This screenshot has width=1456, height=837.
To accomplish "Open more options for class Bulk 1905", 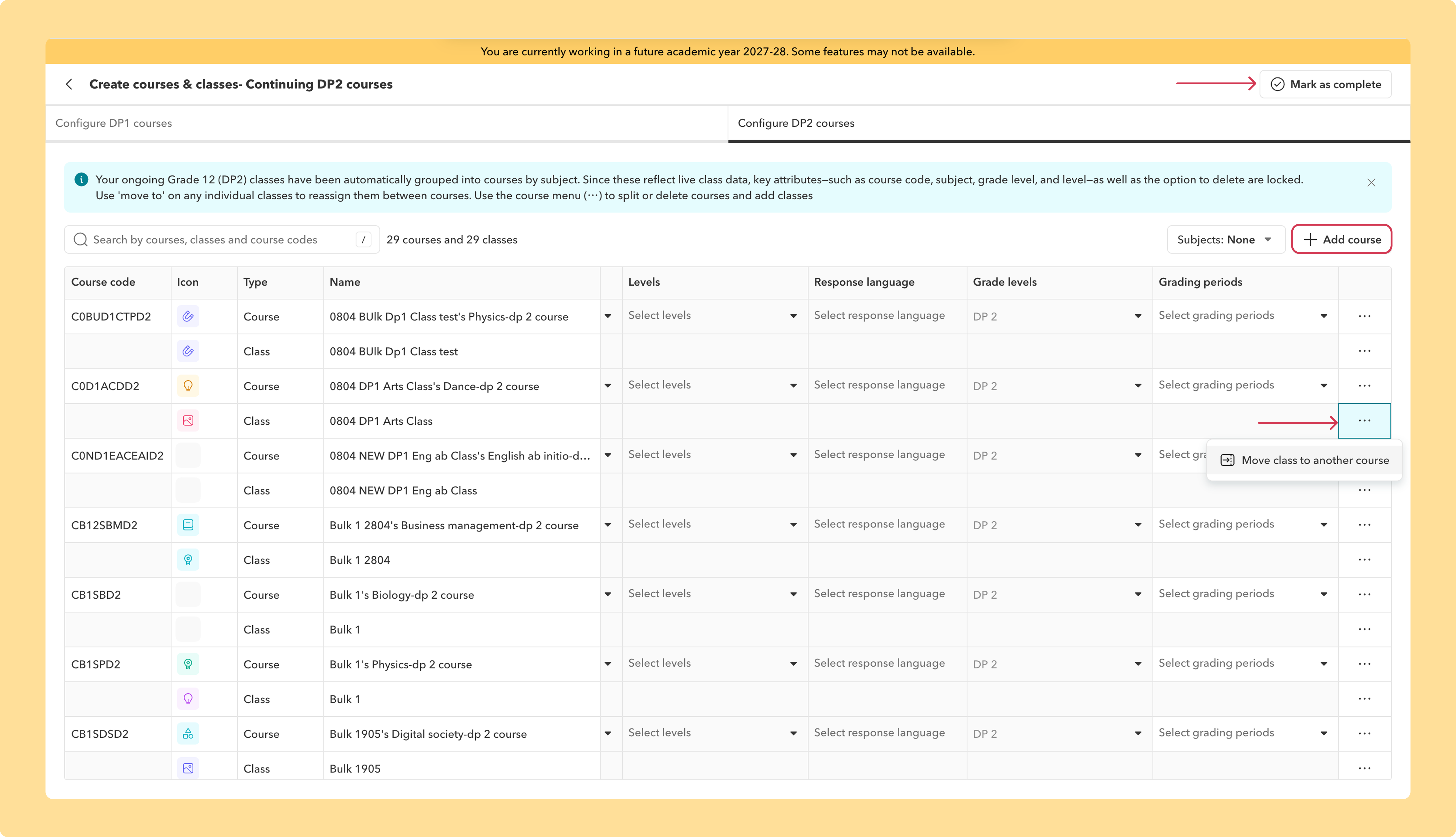I will tap(1365, 769).
